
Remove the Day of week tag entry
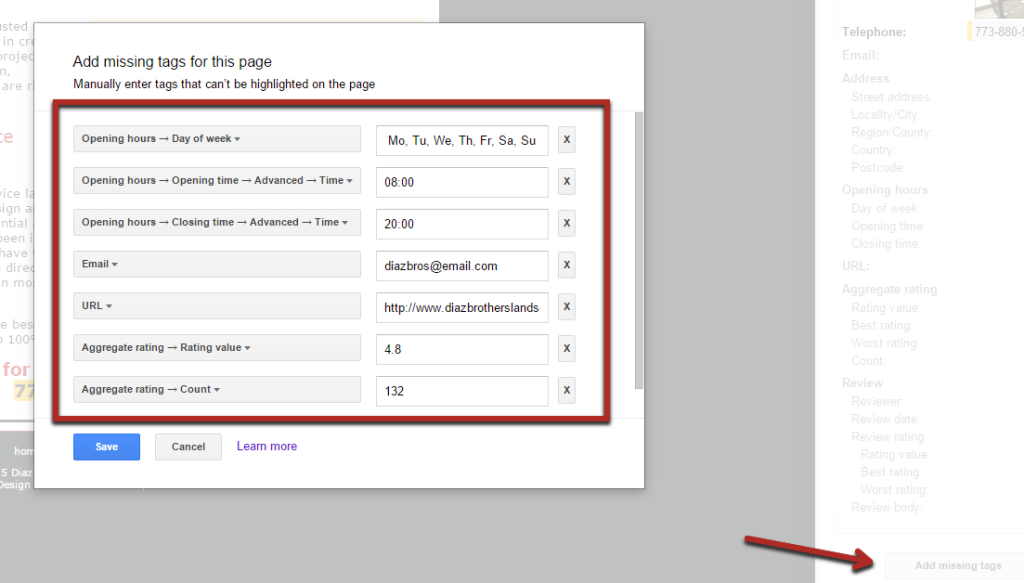[x=566, y=139]
